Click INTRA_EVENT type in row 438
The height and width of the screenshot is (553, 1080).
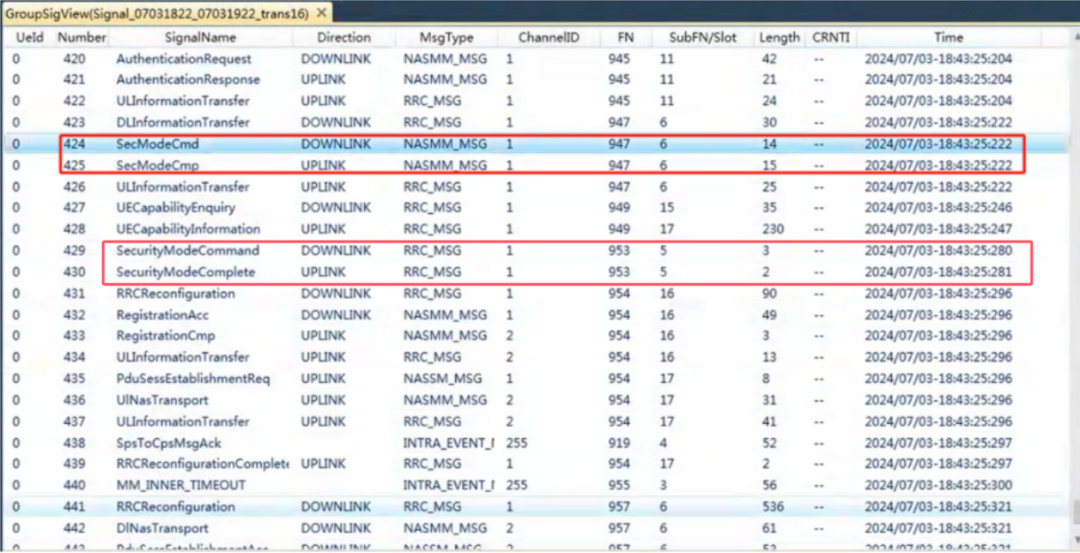click(x=448, y=442)
